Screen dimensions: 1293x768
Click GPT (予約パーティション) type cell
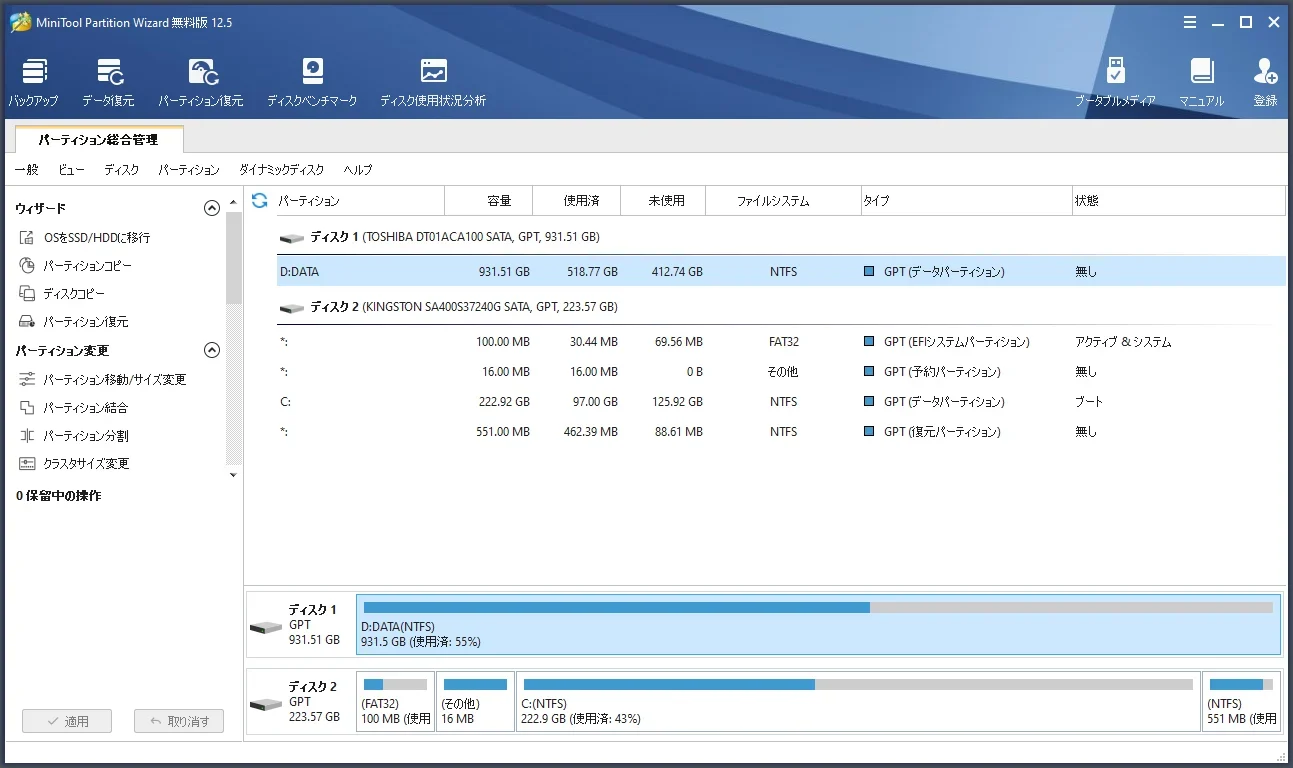click(942, 372)
